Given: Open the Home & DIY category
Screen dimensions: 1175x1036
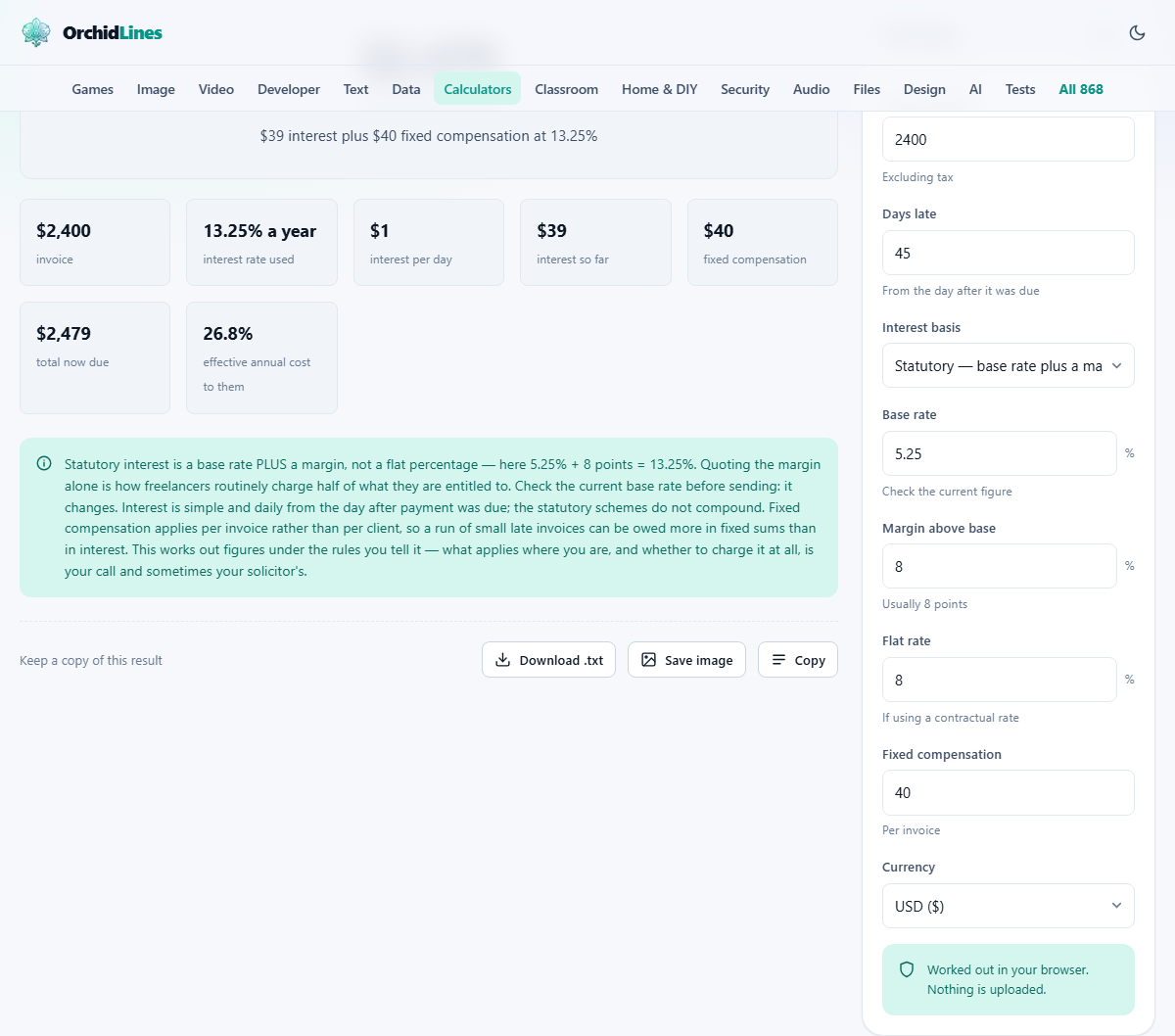Looking at the screenshot, I should tap(660, 89).
